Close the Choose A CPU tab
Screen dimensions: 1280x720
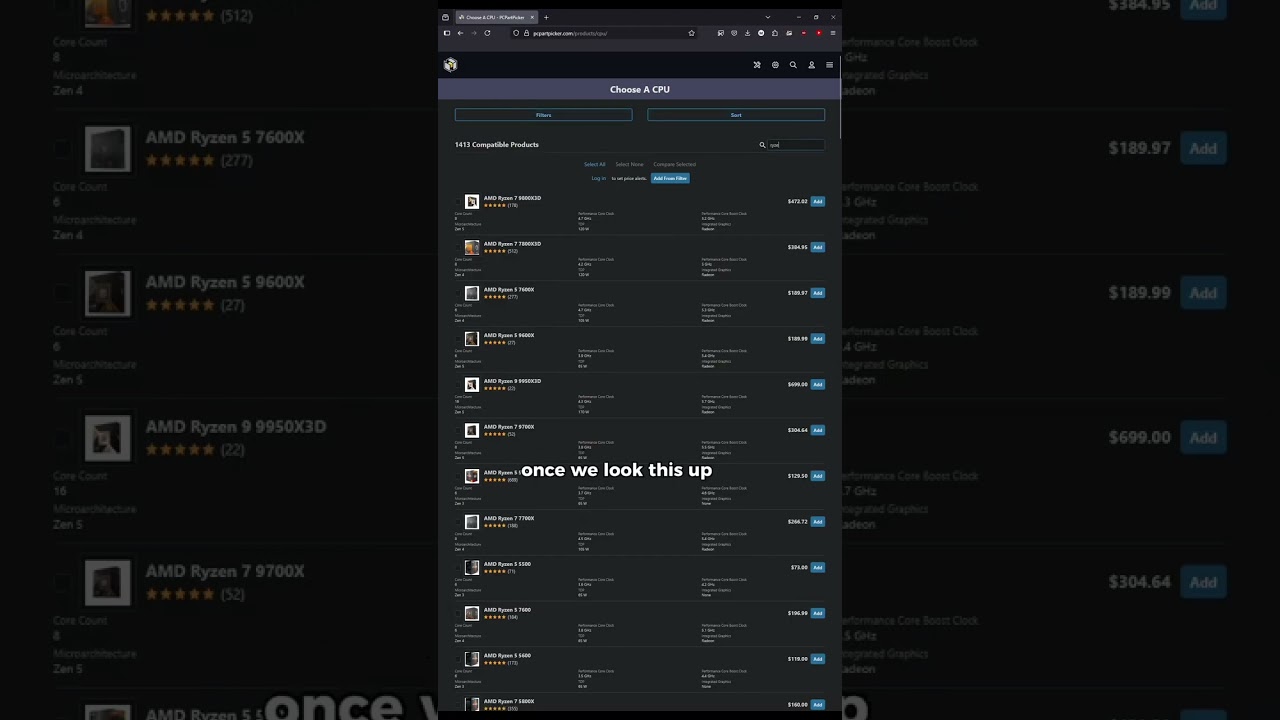(533, 17)
